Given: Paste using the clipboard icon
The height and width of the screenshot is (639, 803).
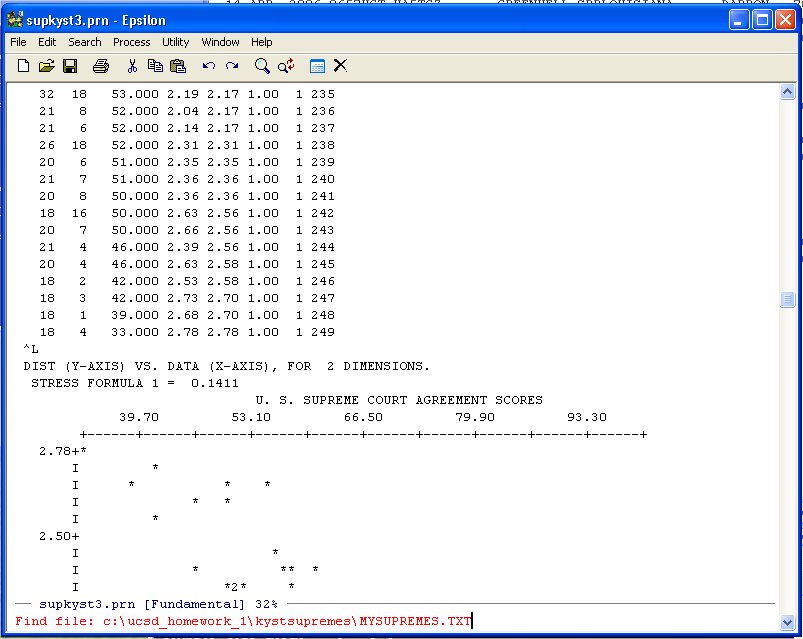Looking at the screenshot, I should point(178,66).
